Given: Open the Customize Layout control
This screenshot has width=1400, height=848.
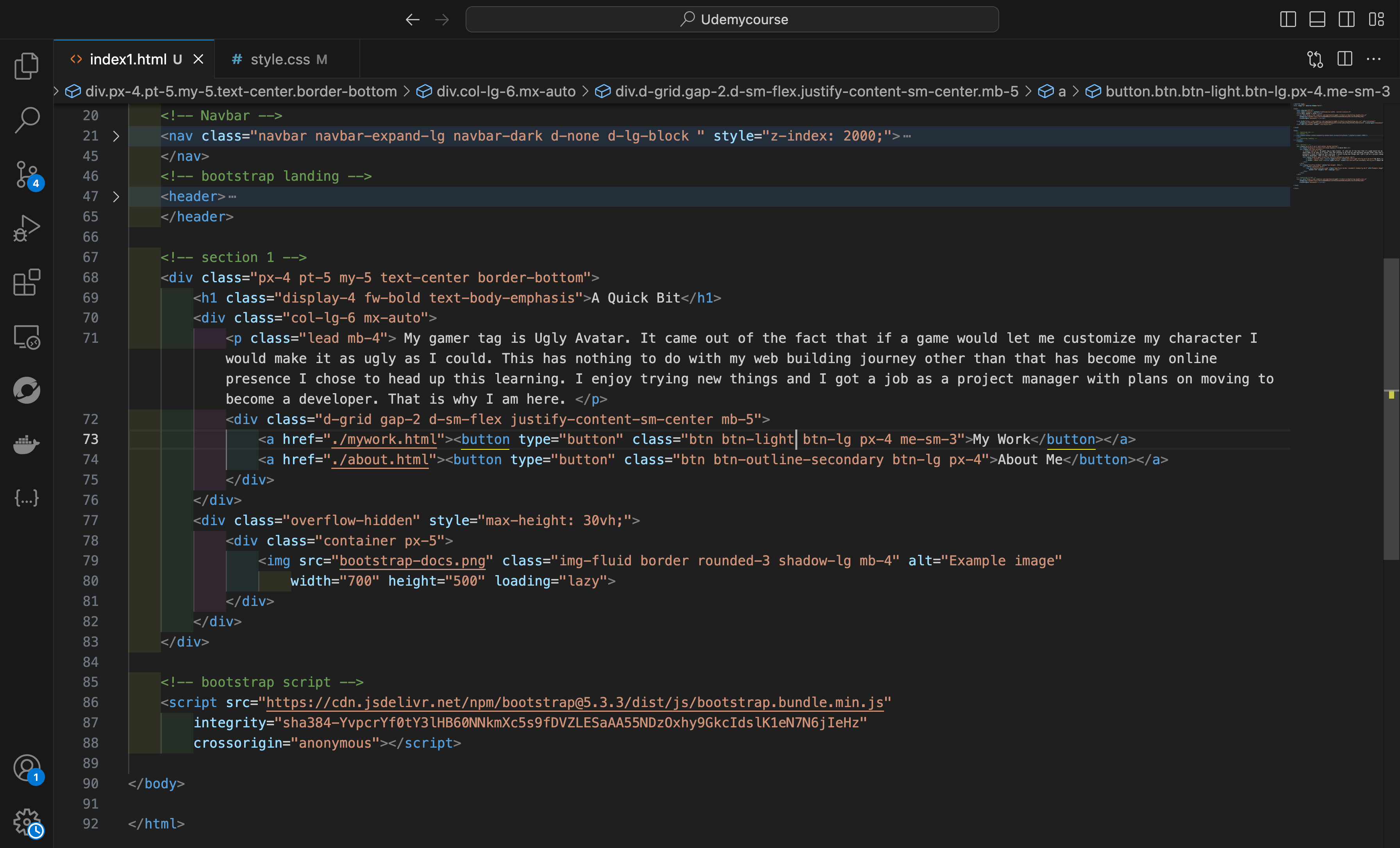Looking at the screenshot, I should click(1377, 19).
